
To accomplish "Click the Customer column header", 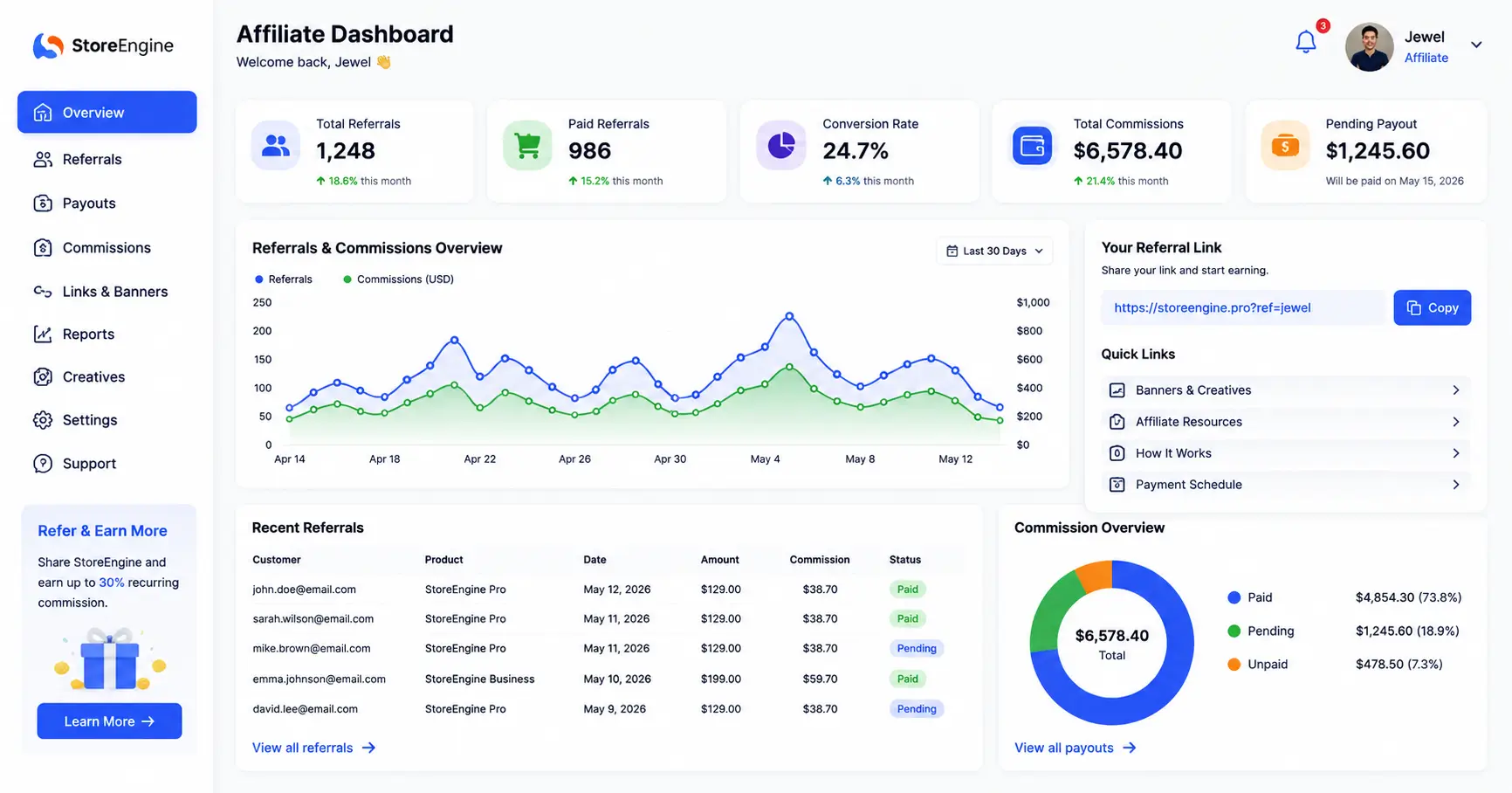I will pos(276,560).
